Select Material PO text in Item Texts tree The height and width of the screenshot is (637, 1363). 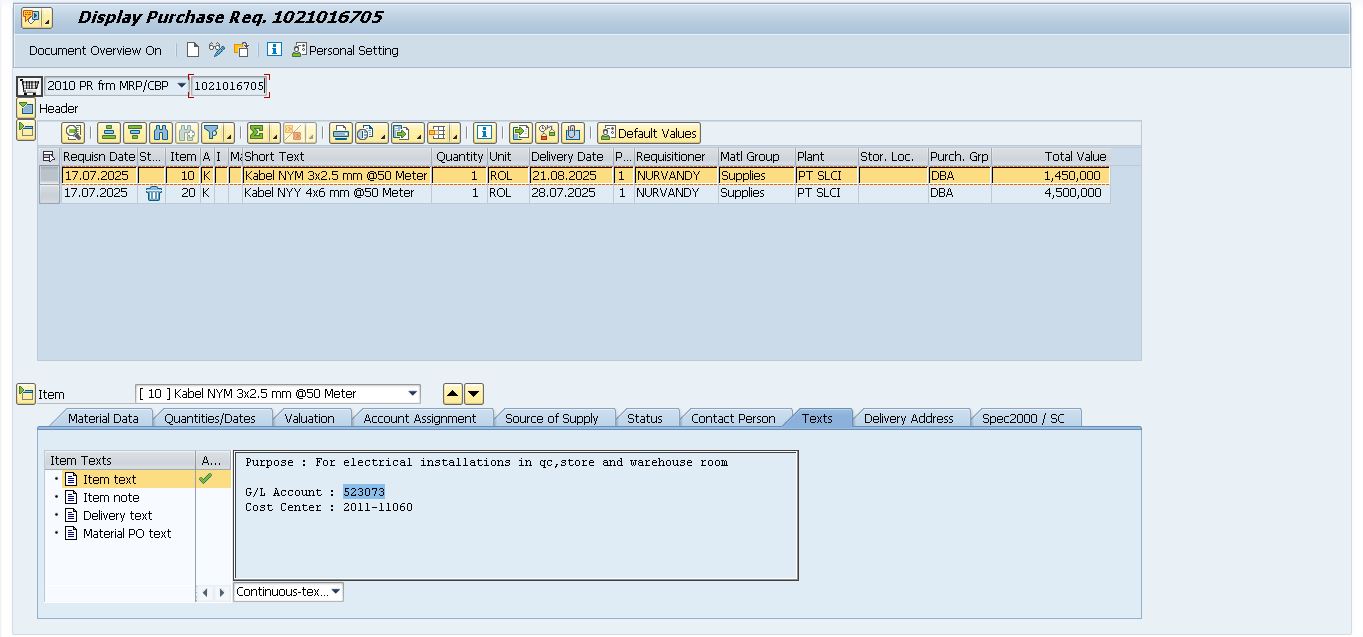point(127,534)
